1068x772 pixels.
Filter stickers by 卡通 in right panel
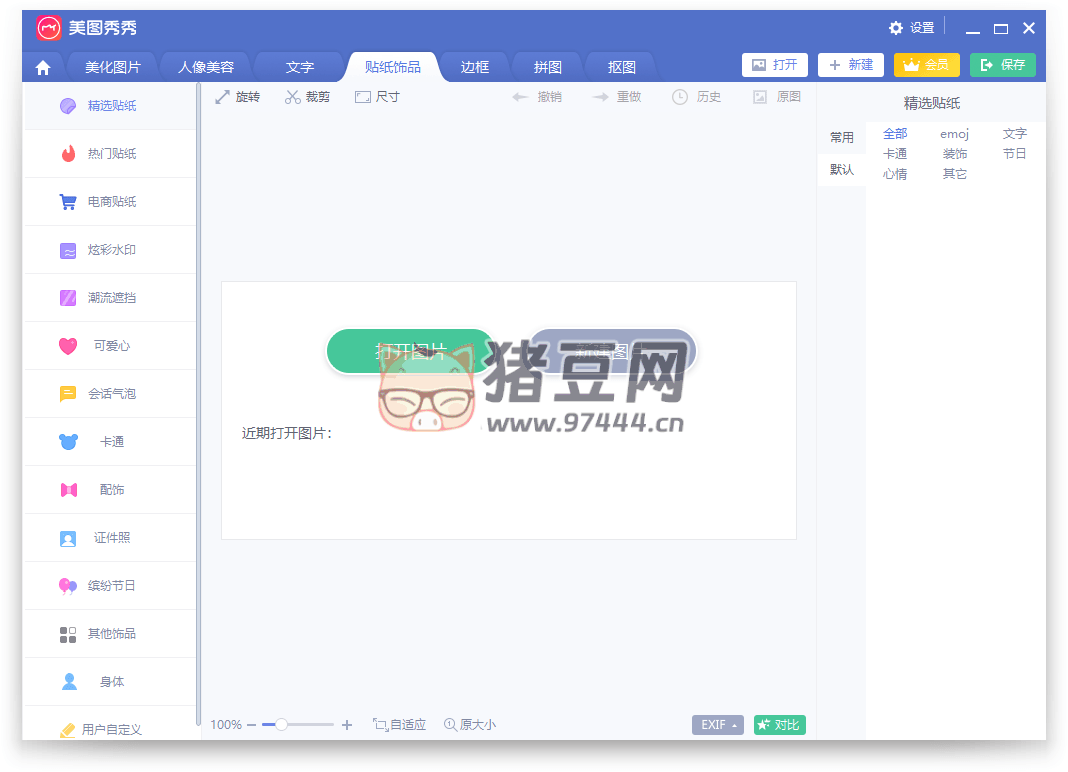click(x=895, y=154)
